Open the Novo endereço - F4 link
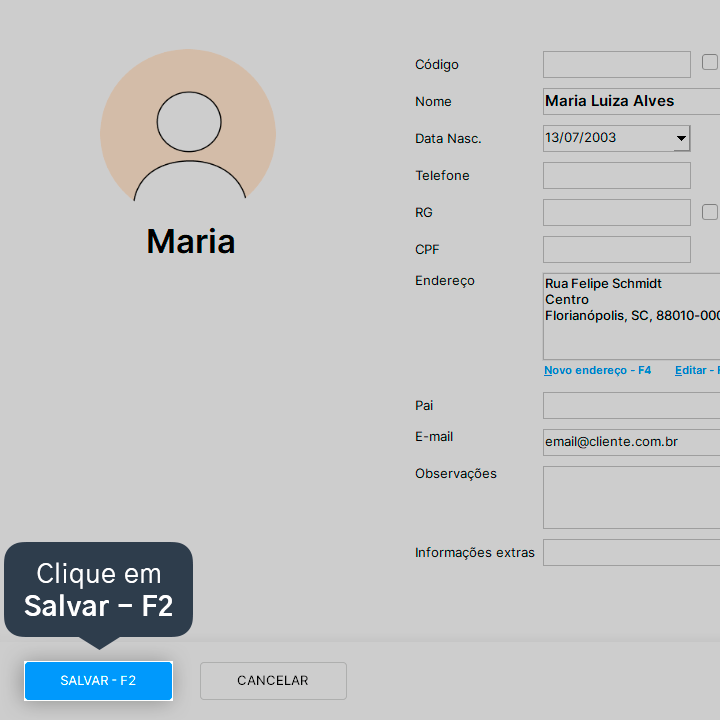 [597, 370]
